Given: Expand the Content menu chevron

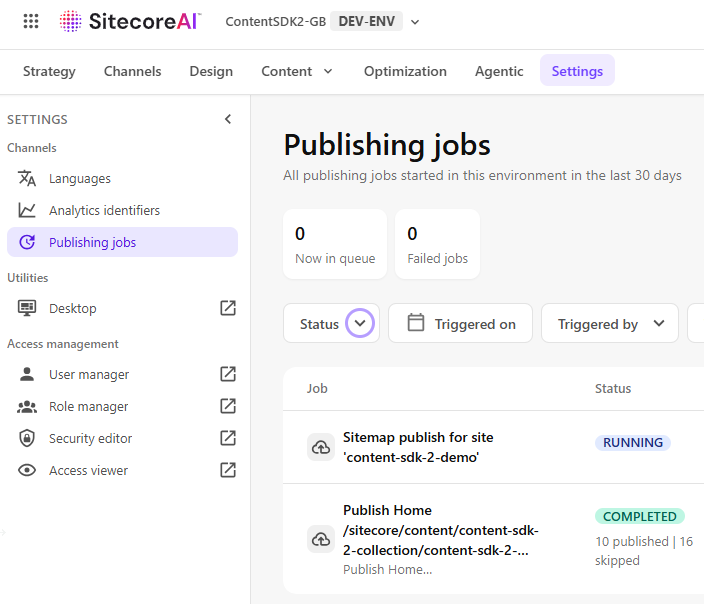Looking at the screenshot, I should pos(328,71).
